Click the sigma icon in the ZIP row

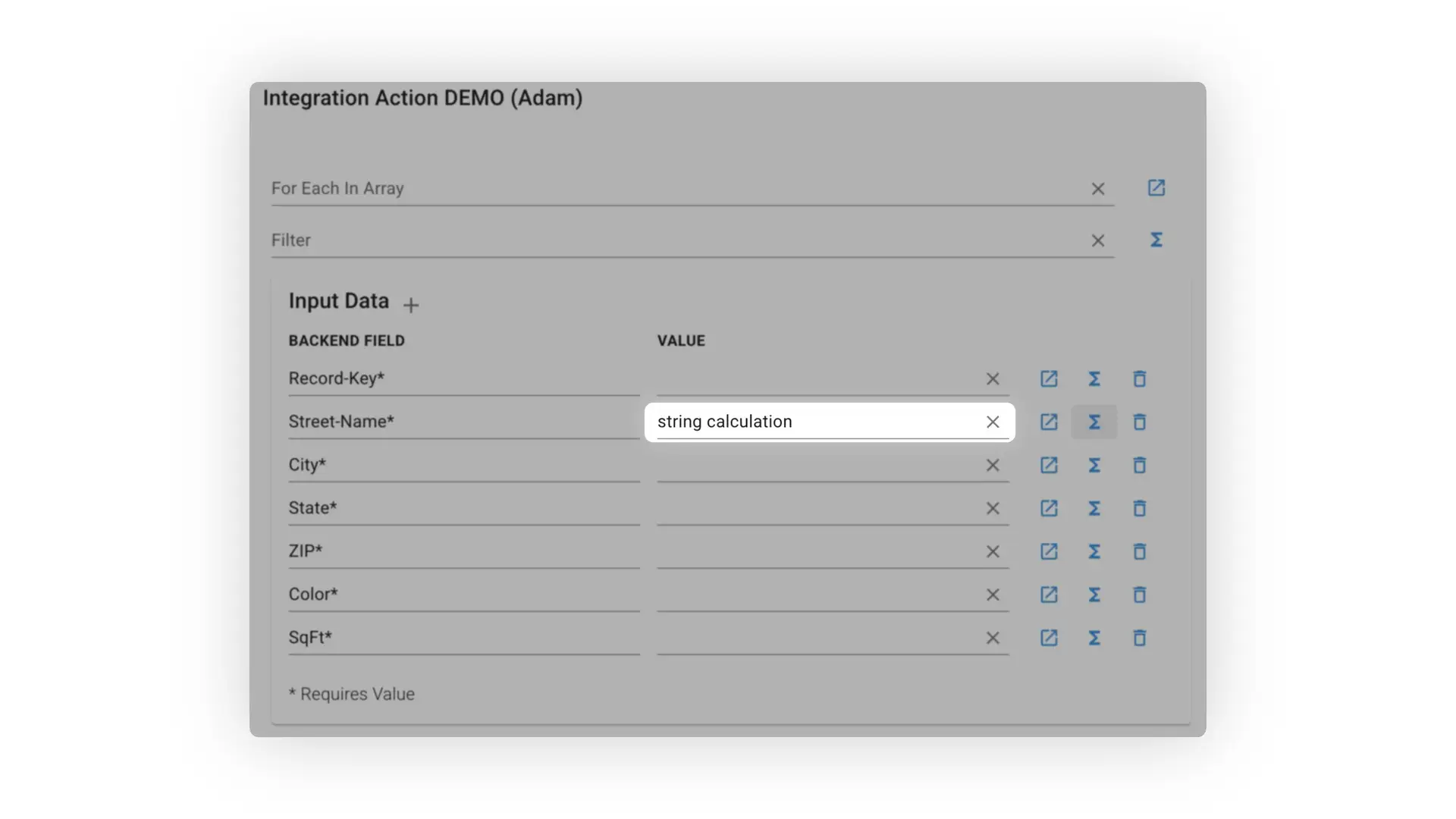[x=1094, y=551]
